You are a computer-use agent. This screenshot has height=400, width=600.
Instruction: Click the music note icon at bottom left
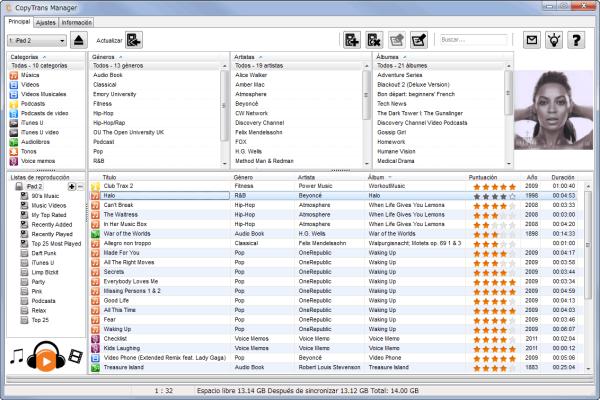tap(16, 356)
